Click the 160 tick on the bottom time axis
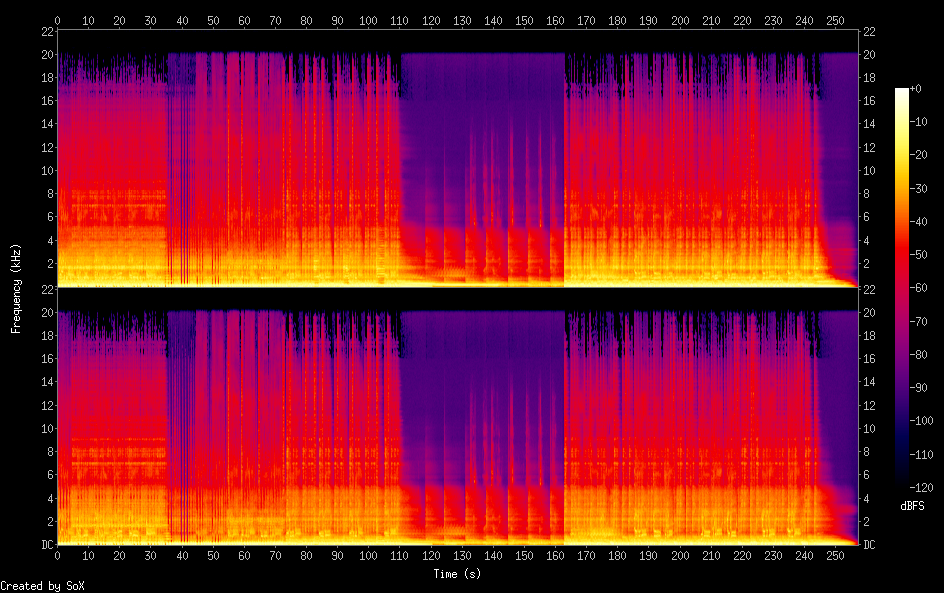 [x=555, y=556]
